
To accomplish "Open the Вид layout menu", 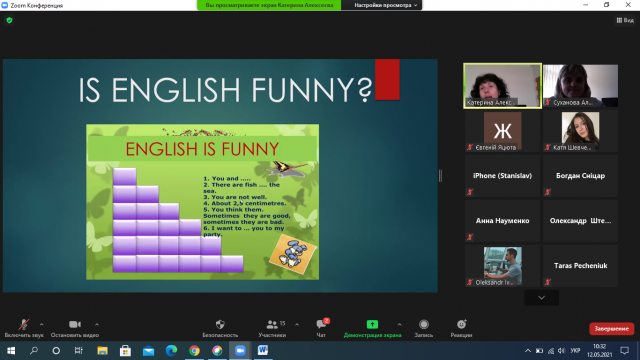I will click(625, 20).
